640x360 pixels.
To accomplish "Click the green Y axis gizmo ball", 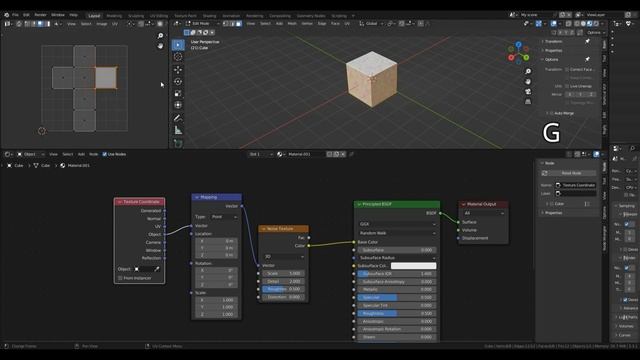I will 527,58.
